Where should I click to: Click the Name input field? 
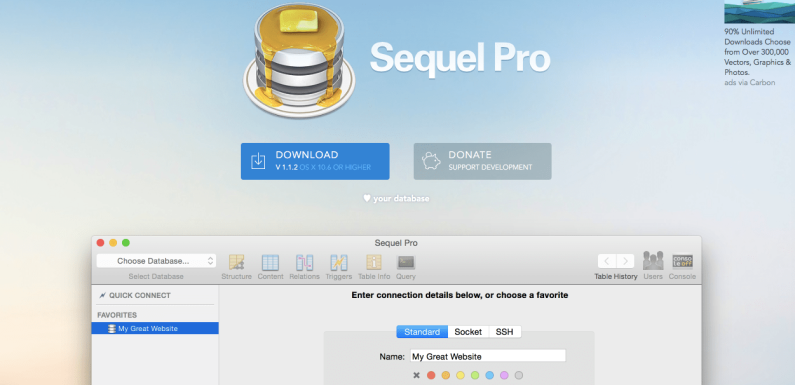pos(487,356)
